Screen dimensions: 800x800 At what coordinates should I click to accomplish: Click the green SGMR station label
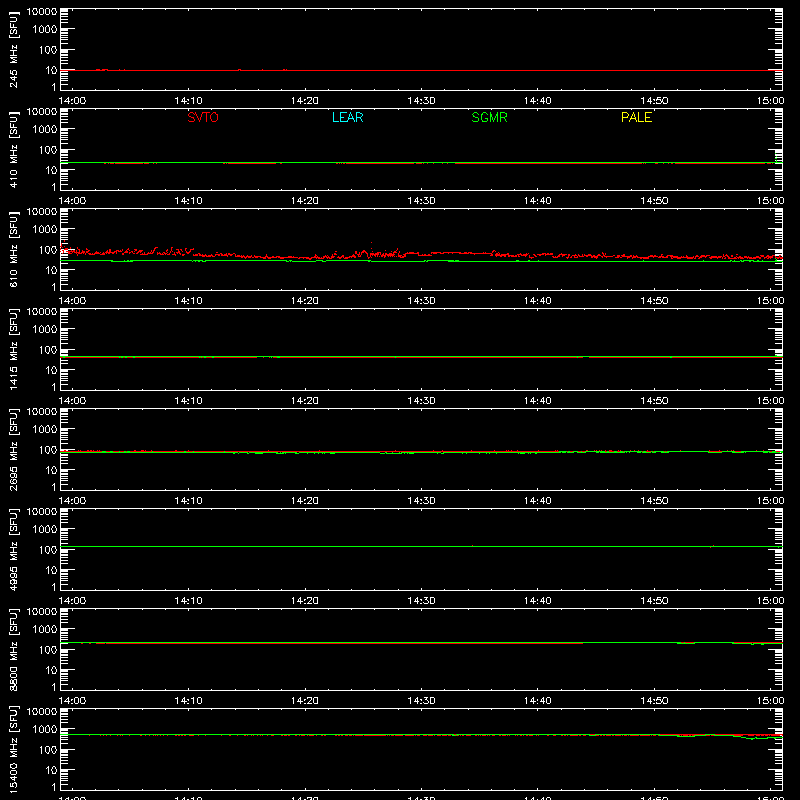point(489,117)
